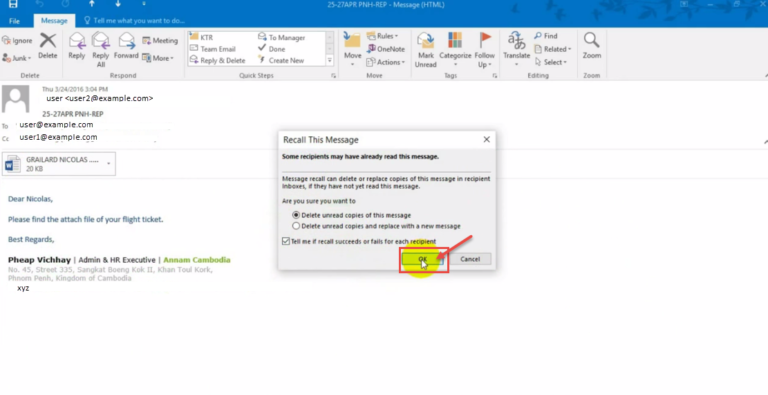Select Delete unread copies of this message
768x395 pixels.
pos(352,215)
